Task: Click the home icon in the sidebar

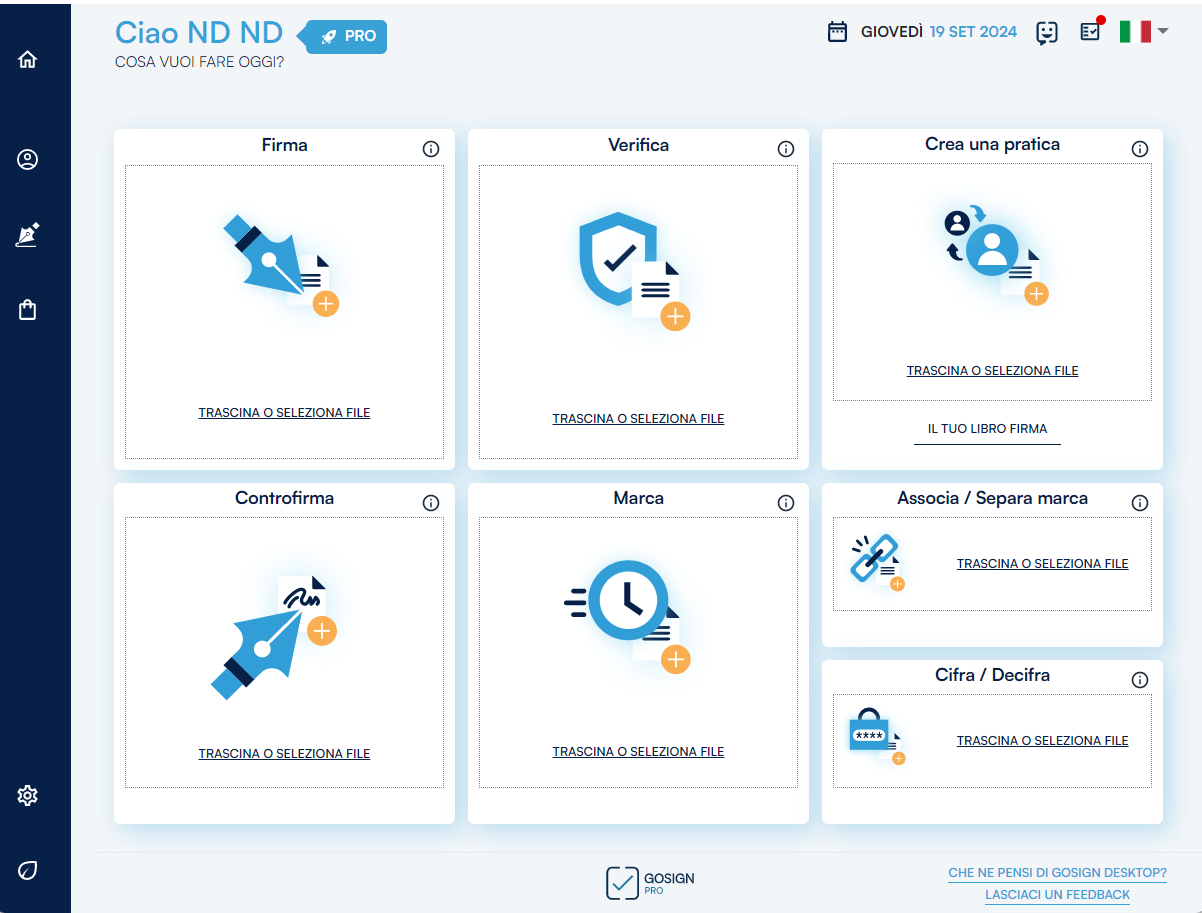Action: pyautogui.click(x=28, y=59)
